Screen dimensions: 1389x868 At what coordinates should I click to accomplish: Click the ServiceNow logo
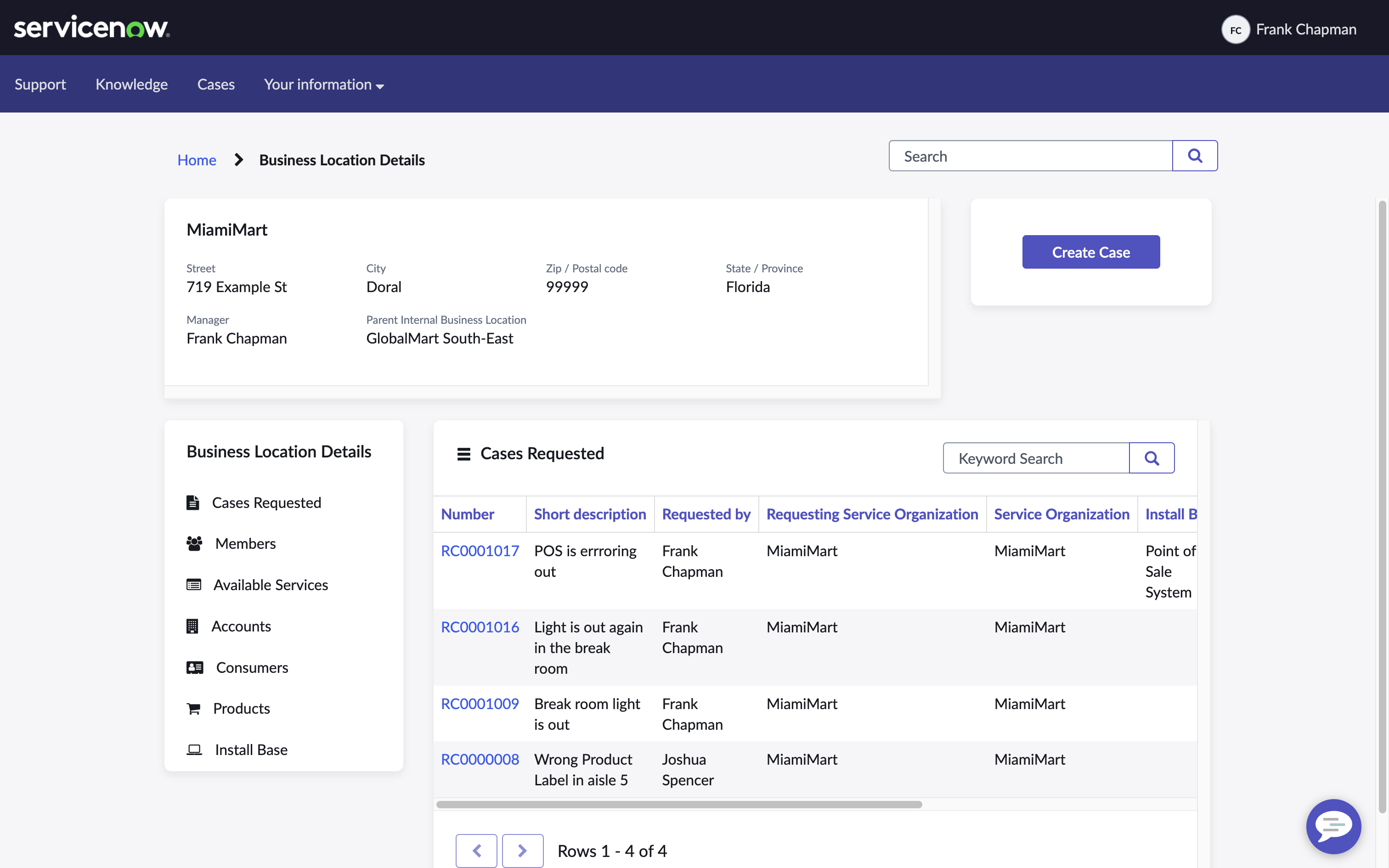coord(92,28)
